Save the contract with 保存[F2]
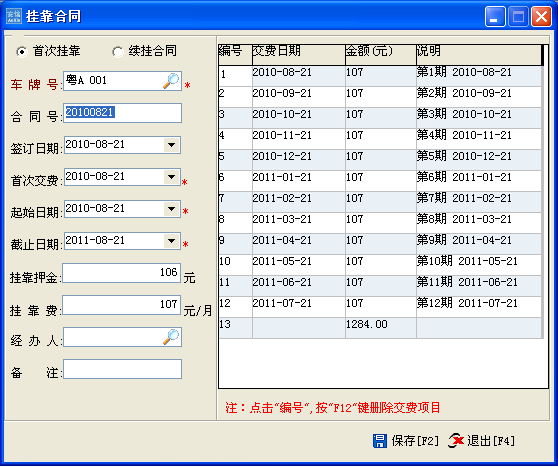Viewport: 558px width, 467px height. (406, 441)
